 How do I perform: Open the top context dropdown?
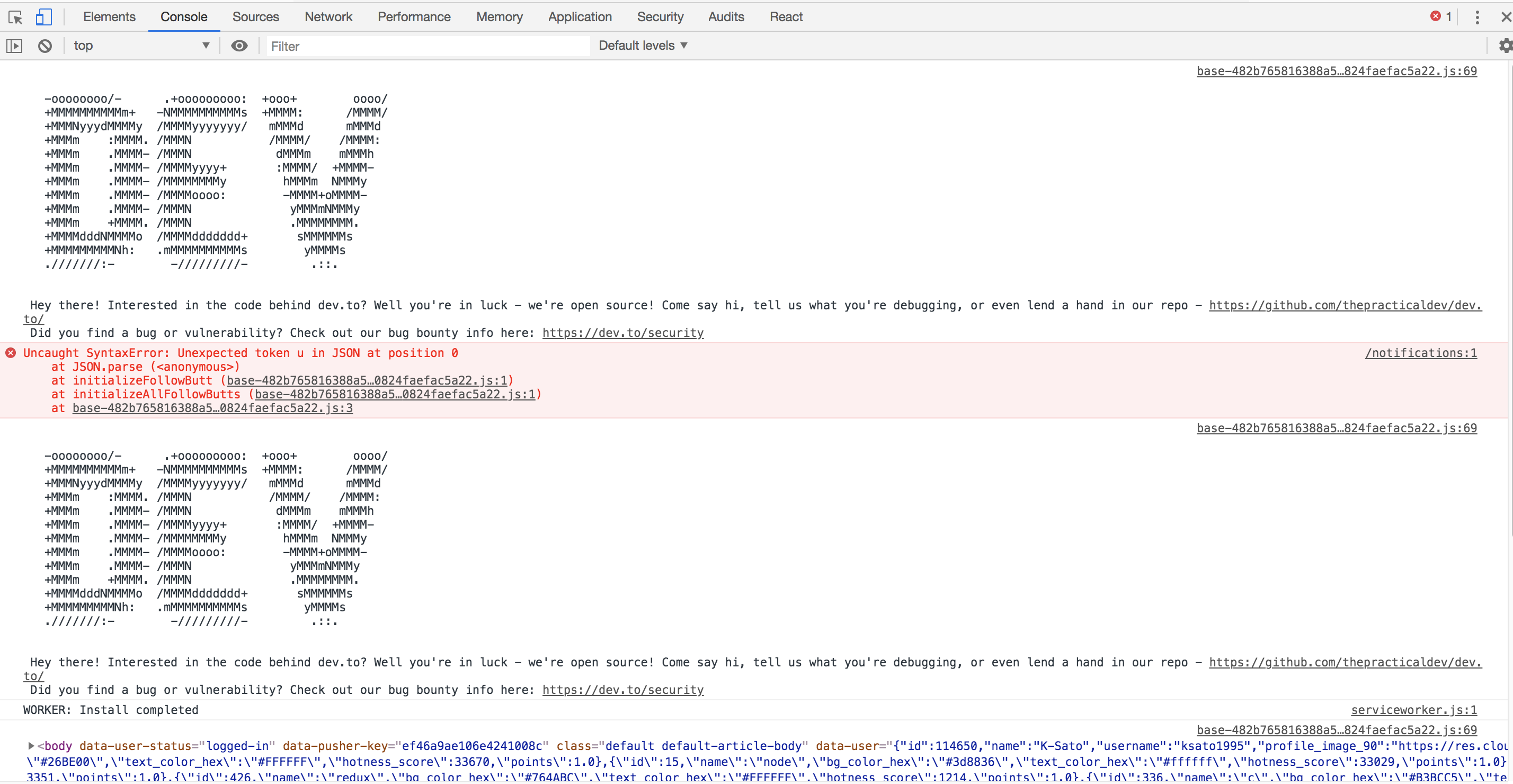(x=141, y=46)
